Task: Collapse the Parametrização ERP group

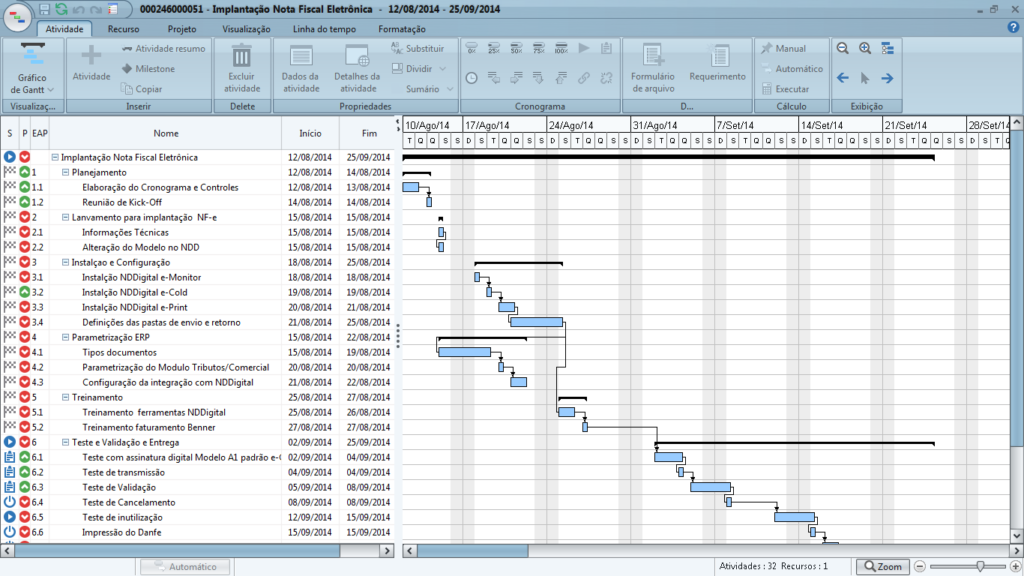Action: click(65, 337)
